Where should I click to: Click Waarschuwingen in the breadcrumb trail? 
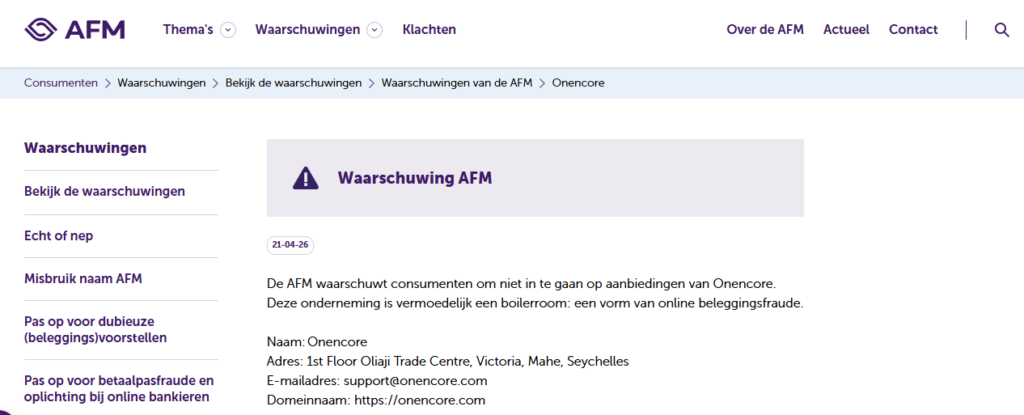coord(161,83)
